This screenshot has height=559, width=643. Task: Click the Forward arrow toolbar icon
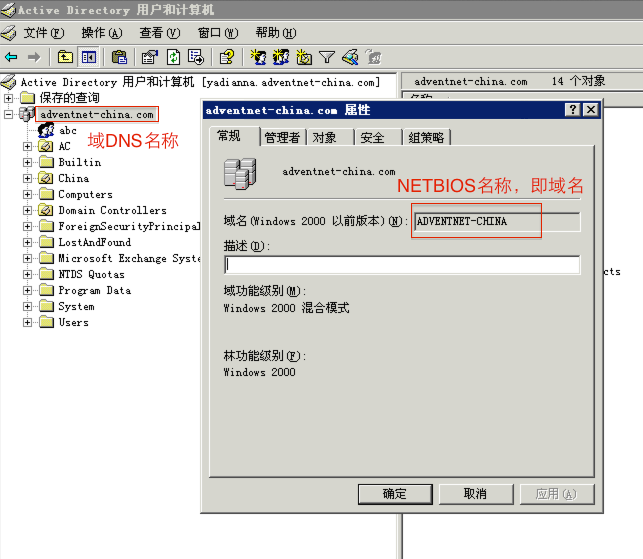coord(34,57)
